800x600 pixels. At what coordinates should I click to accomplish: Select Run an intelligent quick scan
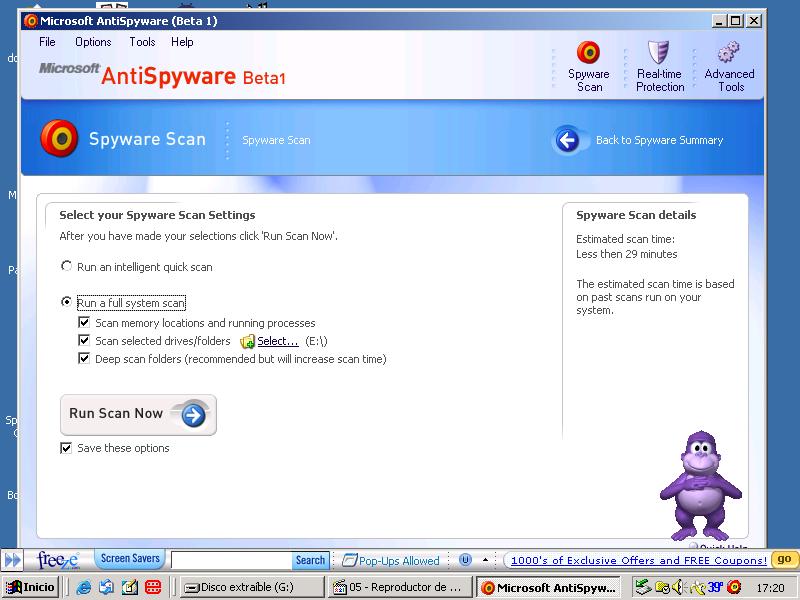[x=66, y=266]
